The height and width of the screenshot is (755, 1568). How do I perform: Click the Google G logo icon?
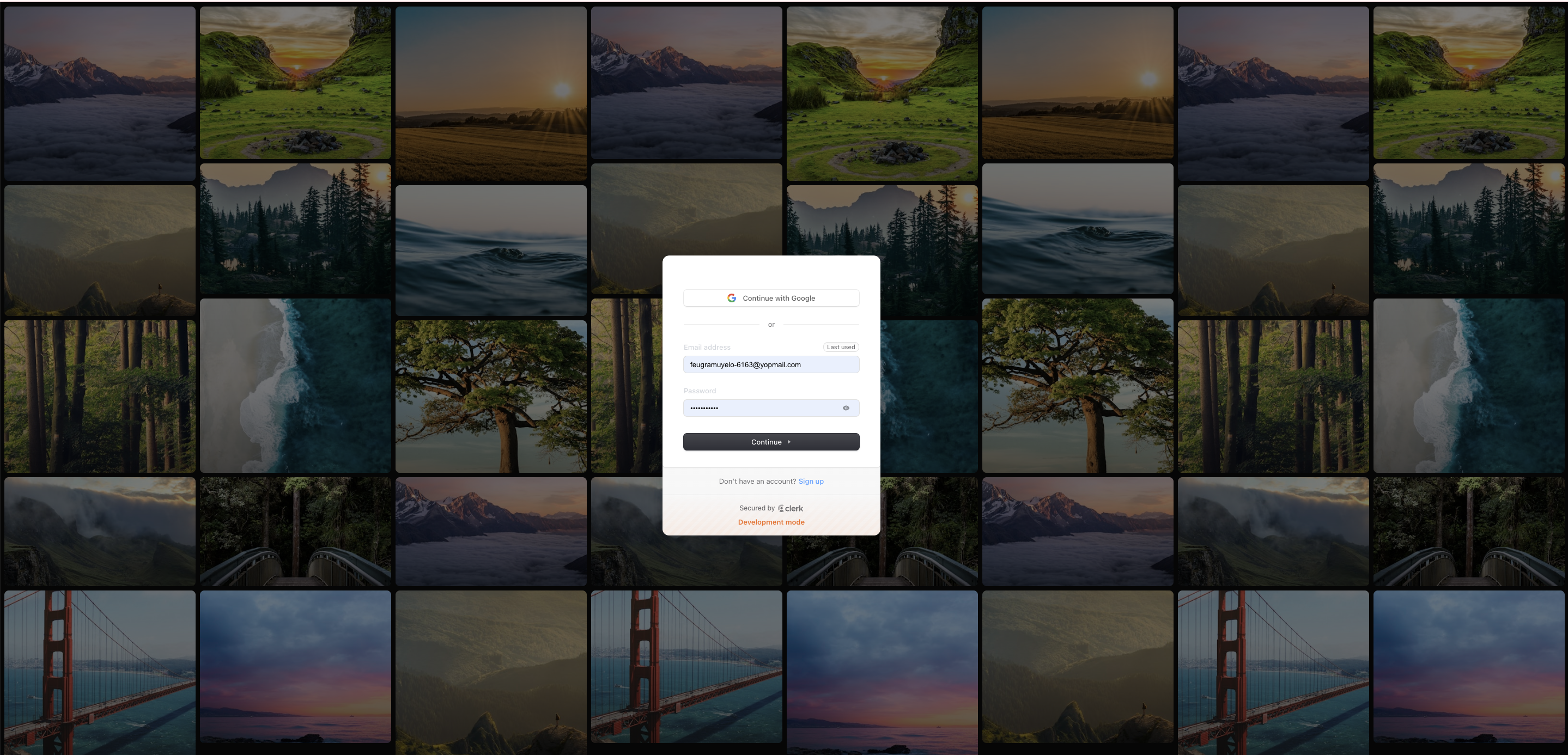(x=732, y=298)
